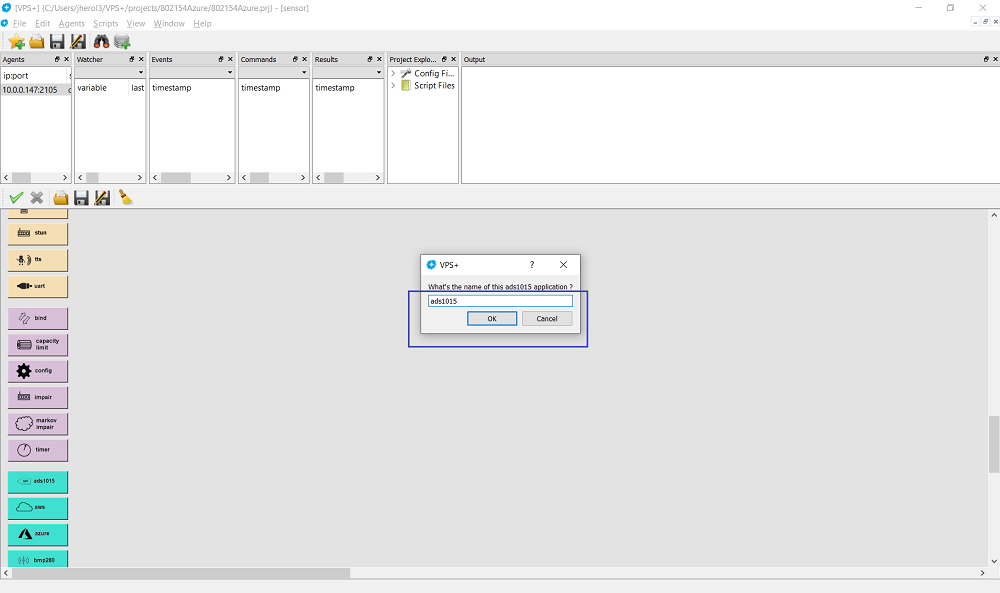Open the Commands filter dropdown
1000x593 pixels.
[304, 73]
